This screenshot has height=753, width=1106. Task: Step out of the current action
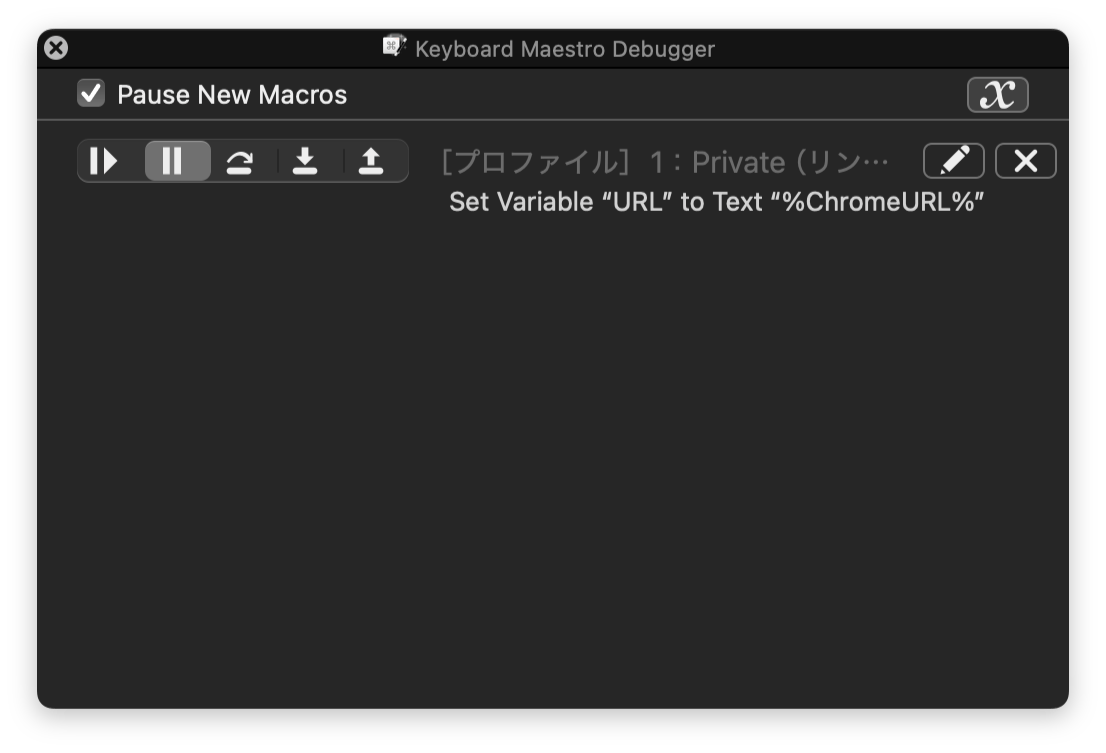tap(371, 161)
